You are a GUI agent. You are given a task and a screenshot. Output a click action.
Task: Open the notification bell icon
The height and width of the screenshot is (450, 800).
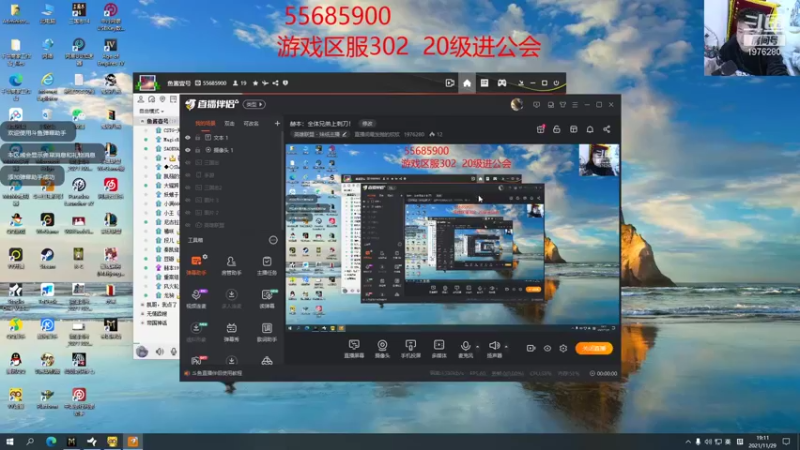(x=590, y=129)
